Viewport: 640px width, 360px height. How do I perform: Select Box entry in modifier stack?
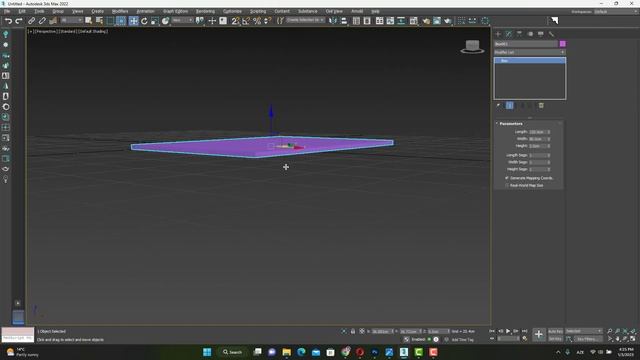coord(530,60)
